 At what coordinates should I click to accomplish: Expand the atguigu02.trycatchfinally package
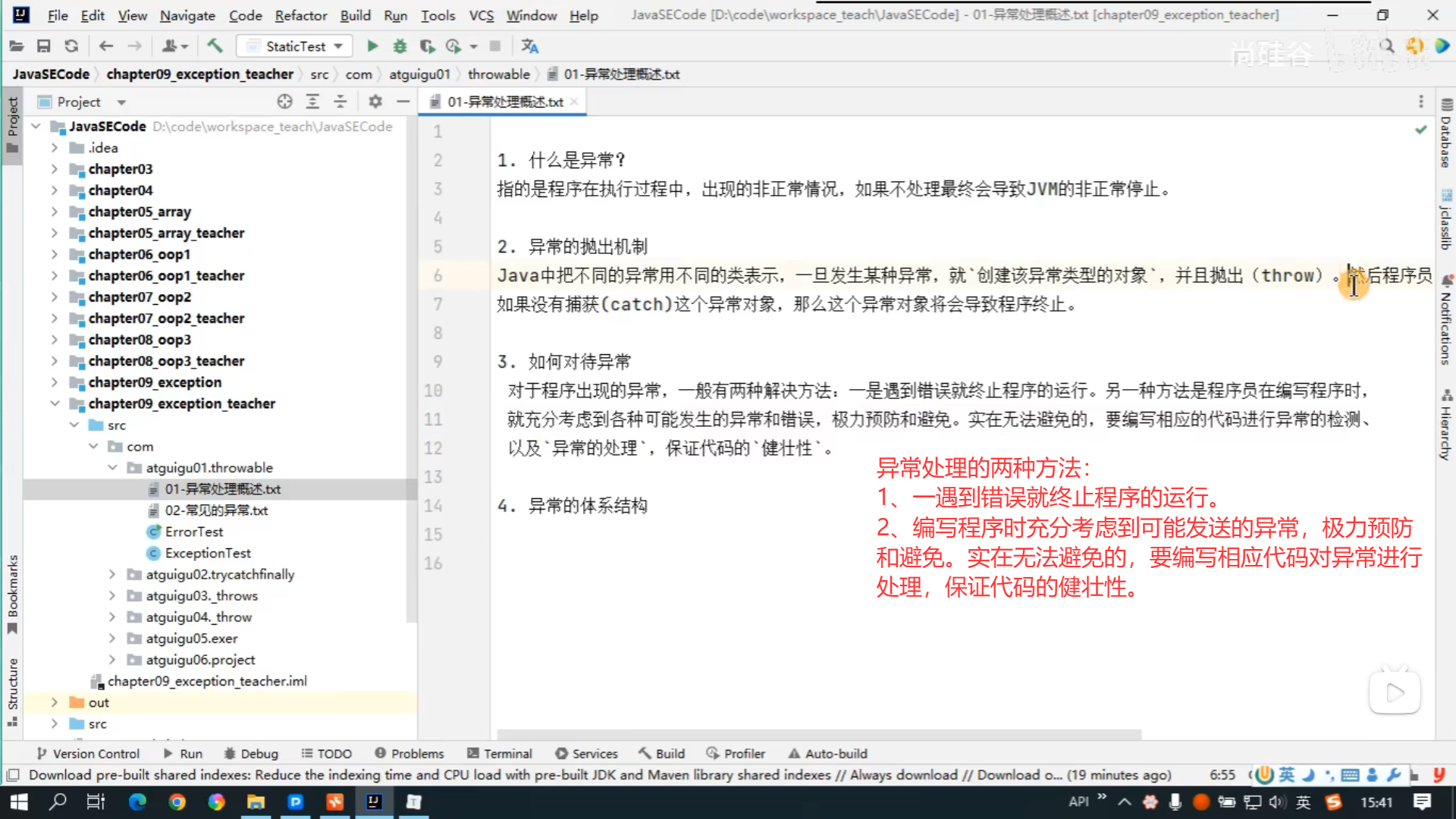point(112,575)
